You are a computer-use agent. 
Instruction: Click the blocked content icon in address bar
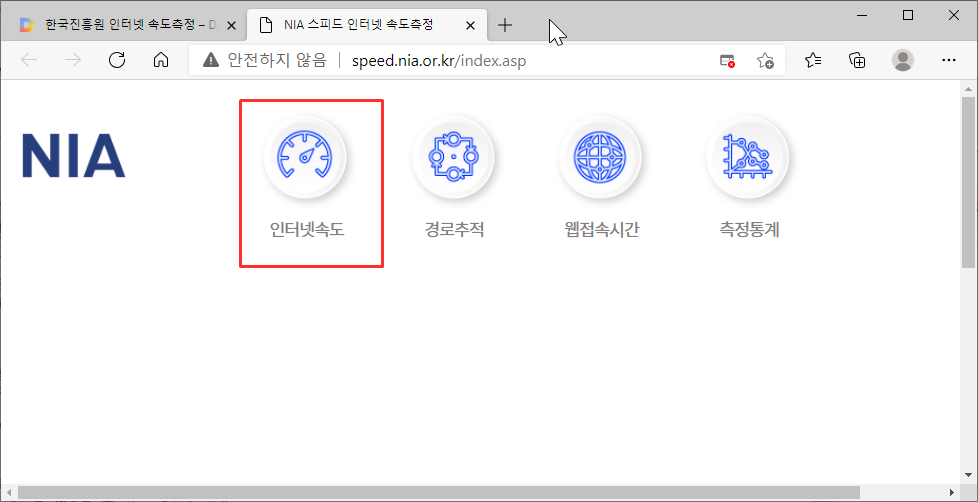[x=727, y=60]
